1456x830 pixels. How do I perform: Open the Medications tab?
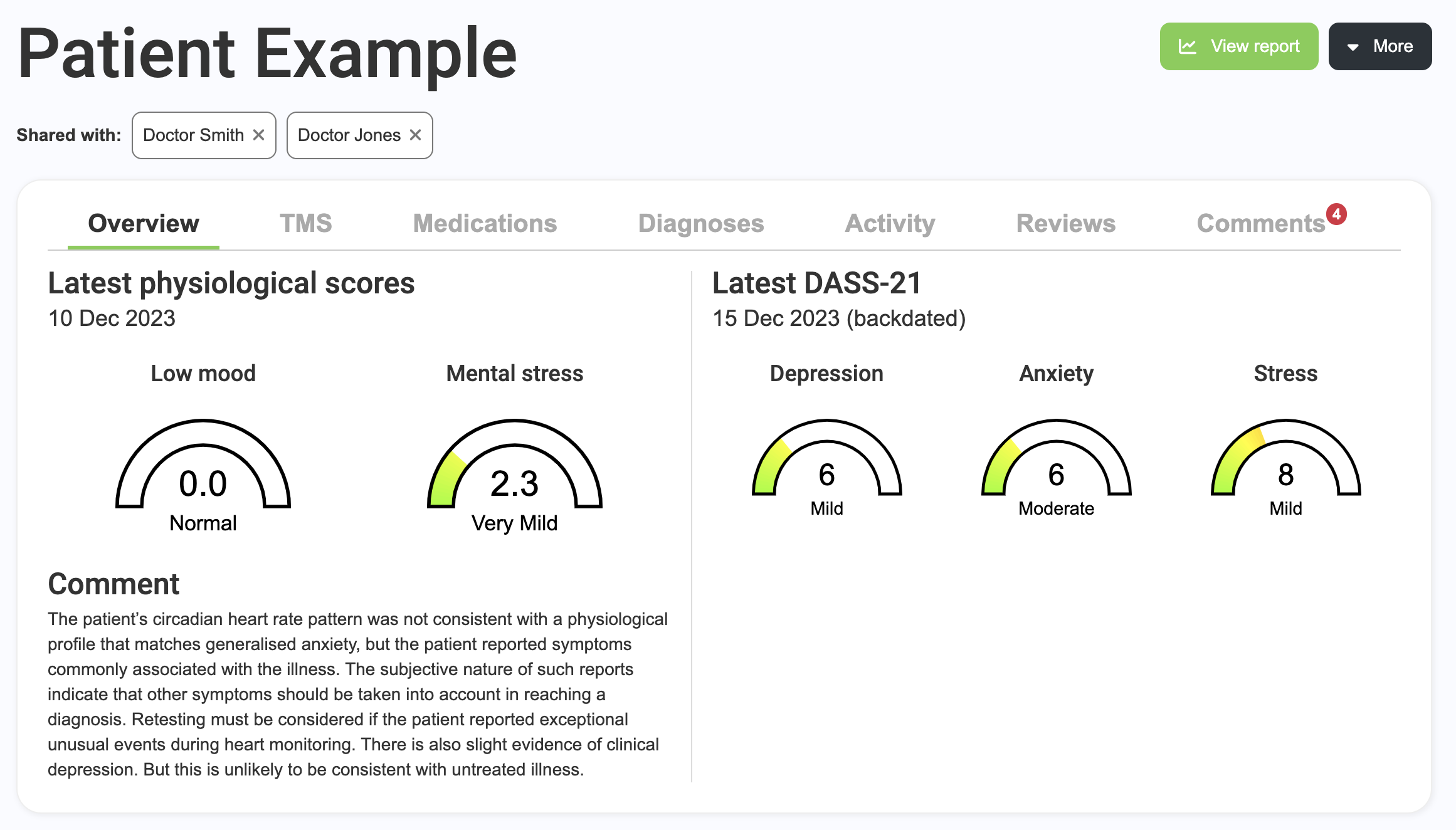point(485,223)
